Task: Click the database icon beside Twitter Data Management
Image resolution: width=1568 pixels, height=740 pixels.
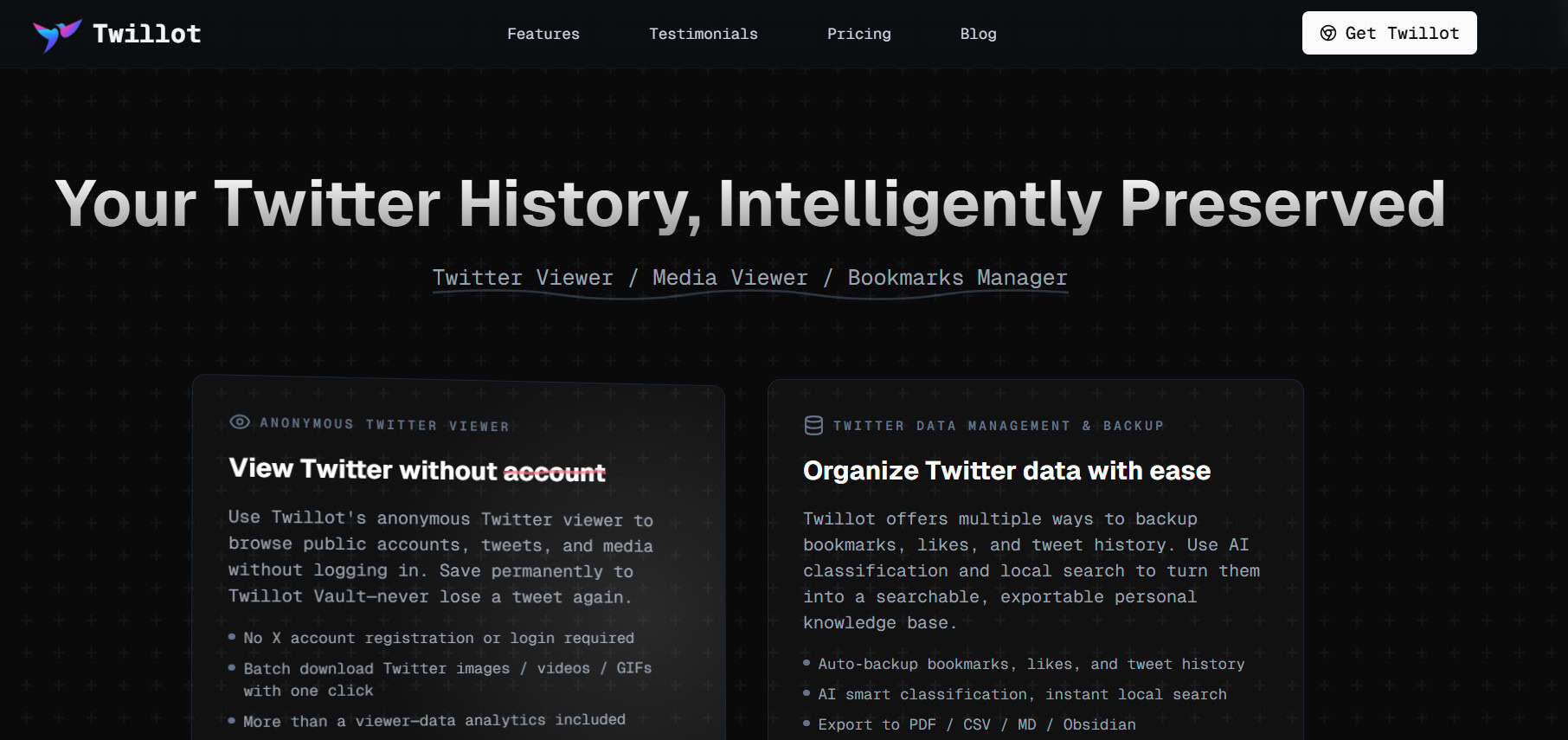Action: coord(813,424)
